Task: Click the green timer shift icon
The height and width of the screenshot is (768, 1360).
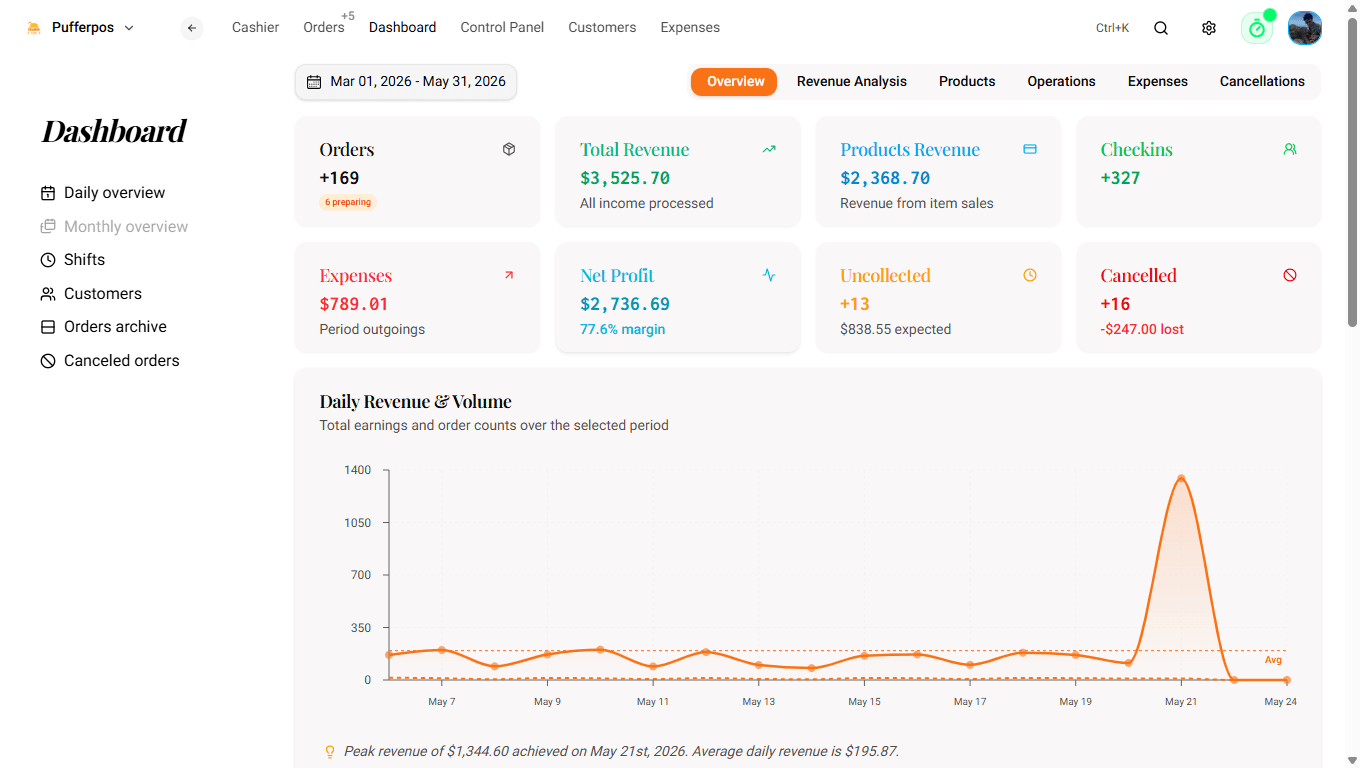Action: 1257,28
